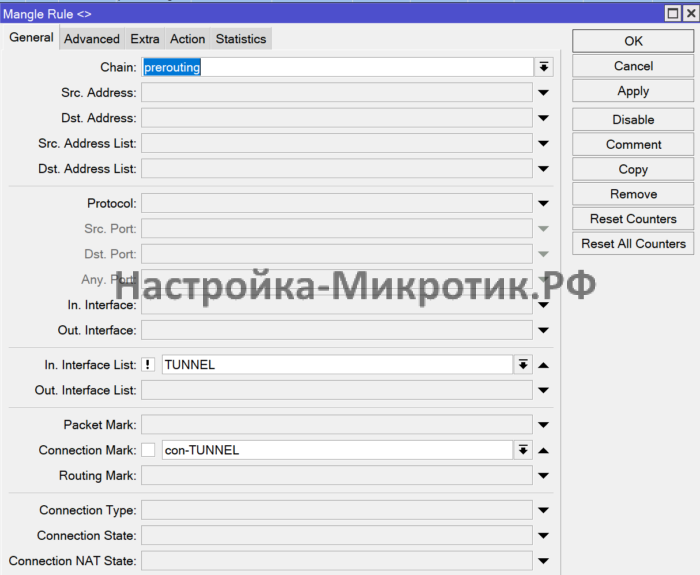The image size is (700, 575).
Task: Toggle the negate checkbox for In. Interface List
Action: pyautogui.click(x=148, y=365)
